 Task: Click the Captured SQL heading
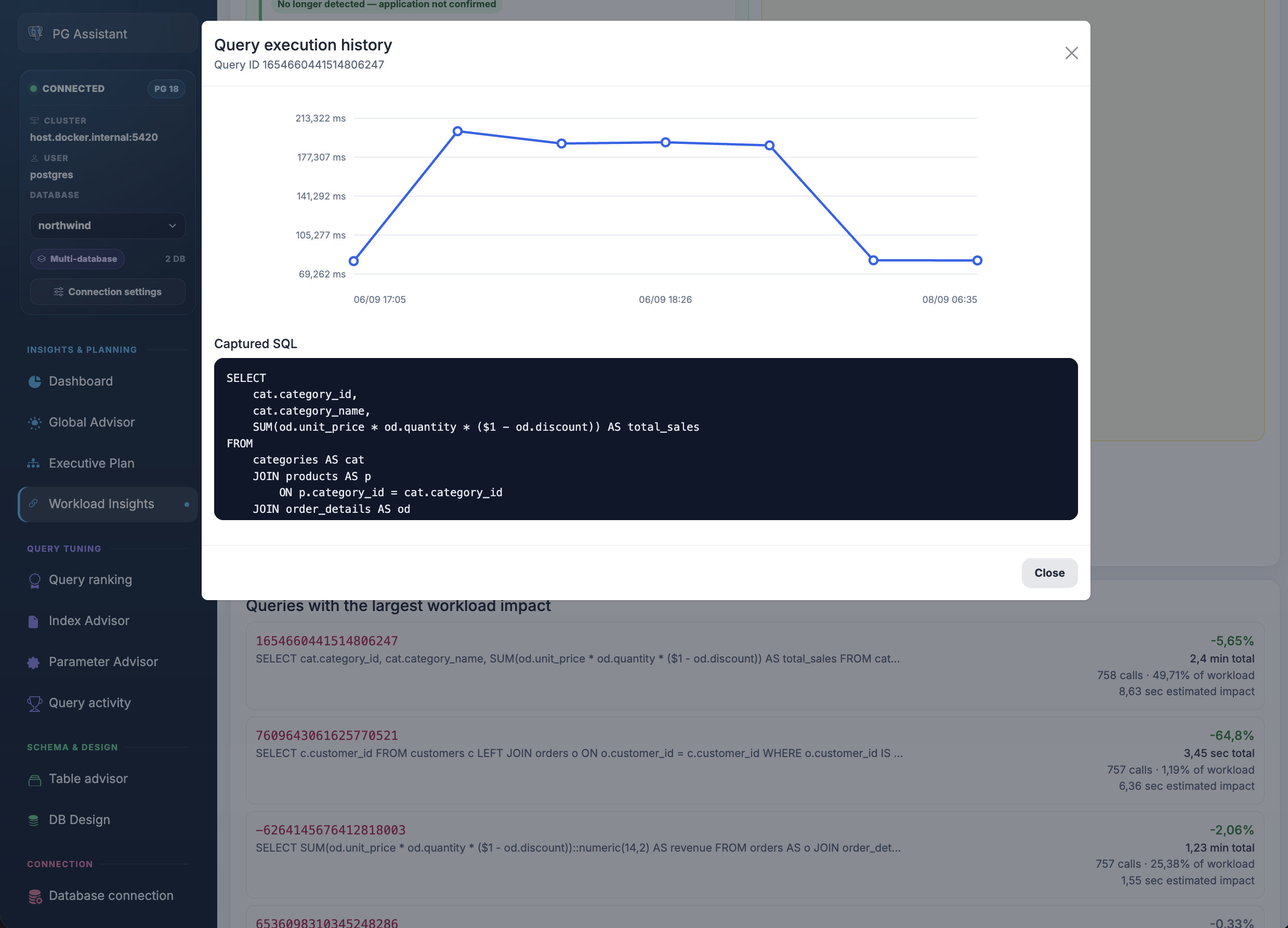256,344
